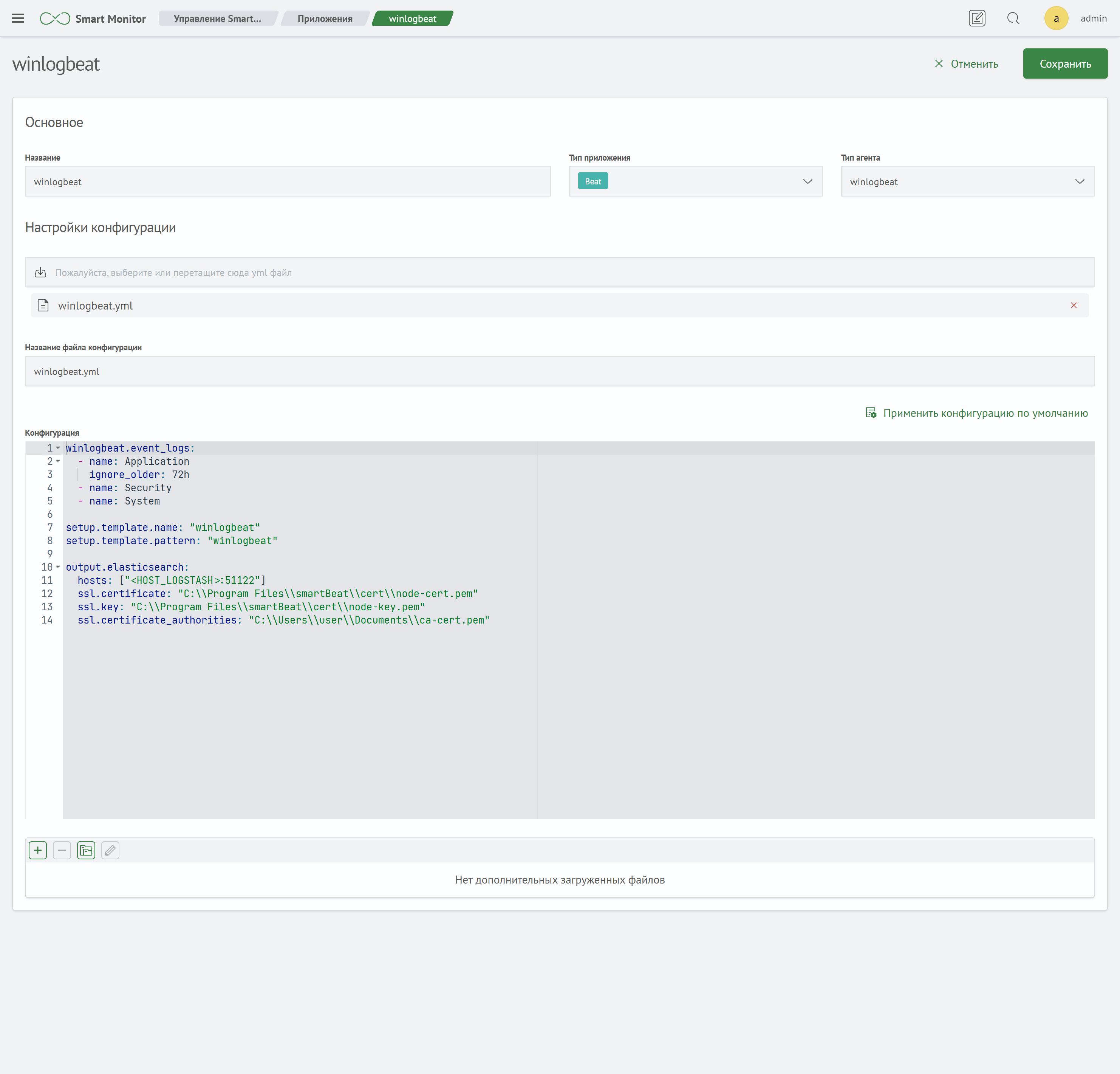The width and height of the screenshot is (1120, 1074).
Task: Click the config file name input field
Action: pyautogui.click(x=559, y=371)
